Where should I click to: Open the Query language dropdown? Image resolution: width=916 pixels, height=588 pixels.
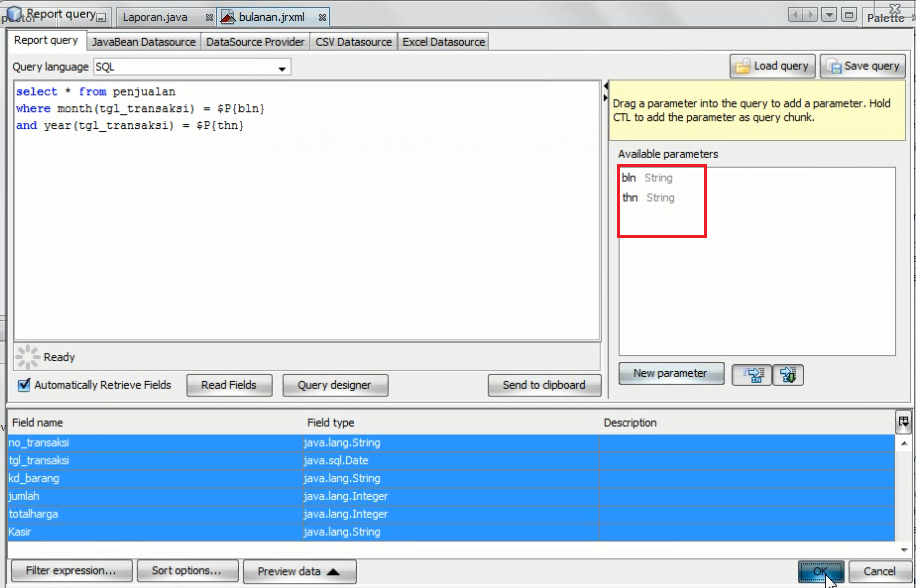pos(283,67)
